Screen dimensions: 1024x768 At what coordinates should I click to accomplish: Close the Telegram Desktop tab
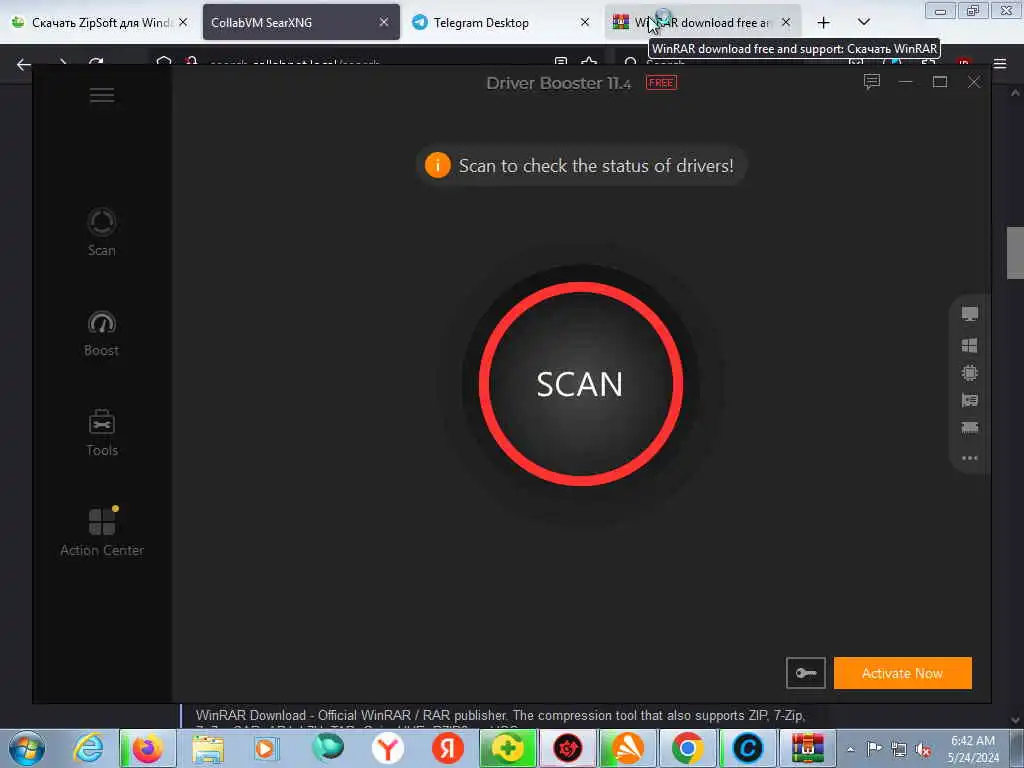[x=585, y=22]
